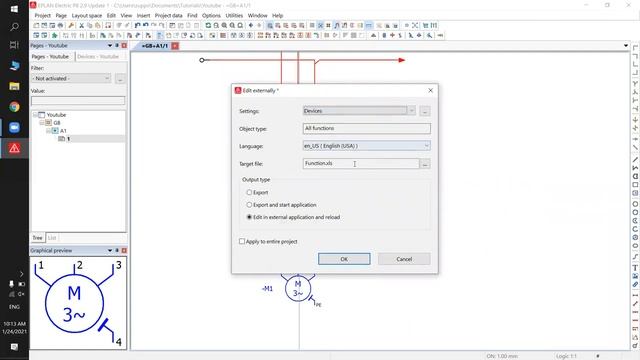Open Zoom app from the taskbar

[14, 127]
